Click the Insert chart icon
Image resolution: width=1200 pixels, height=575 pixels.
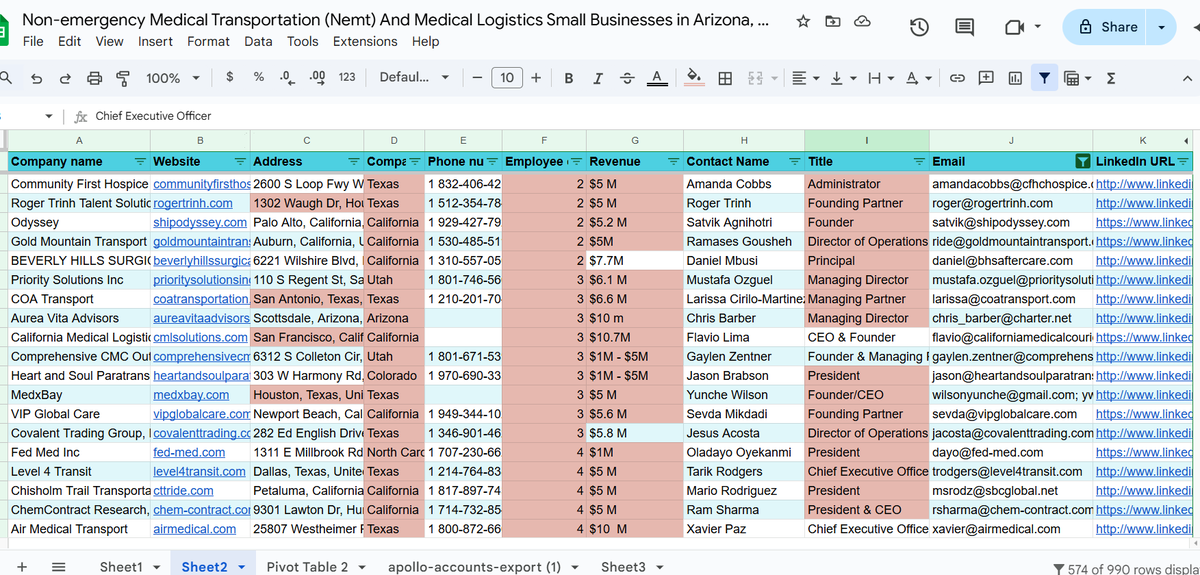[1015, 78]
